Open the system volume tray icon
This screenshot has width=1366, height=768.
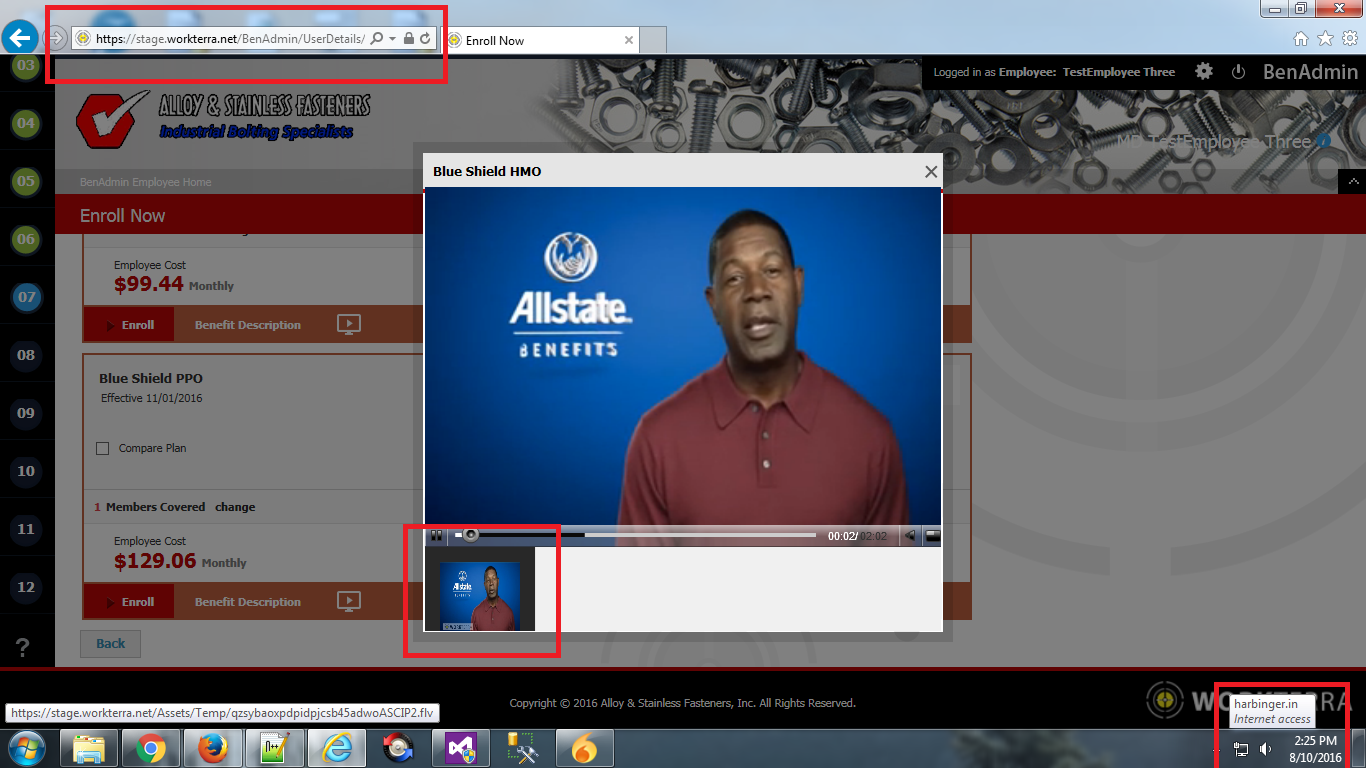(x=1266, y=749)
